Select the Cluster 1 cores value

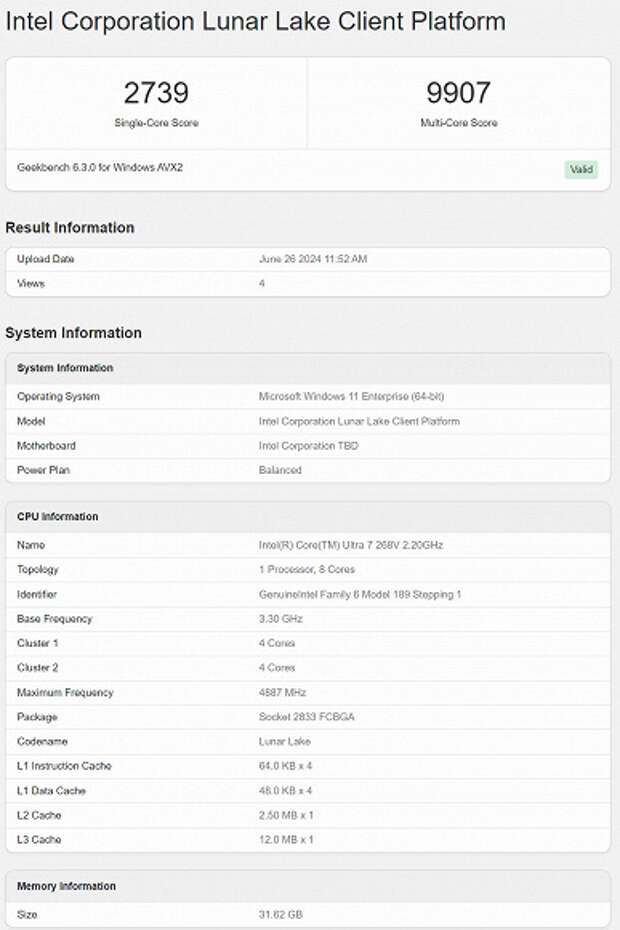(276, 643)
